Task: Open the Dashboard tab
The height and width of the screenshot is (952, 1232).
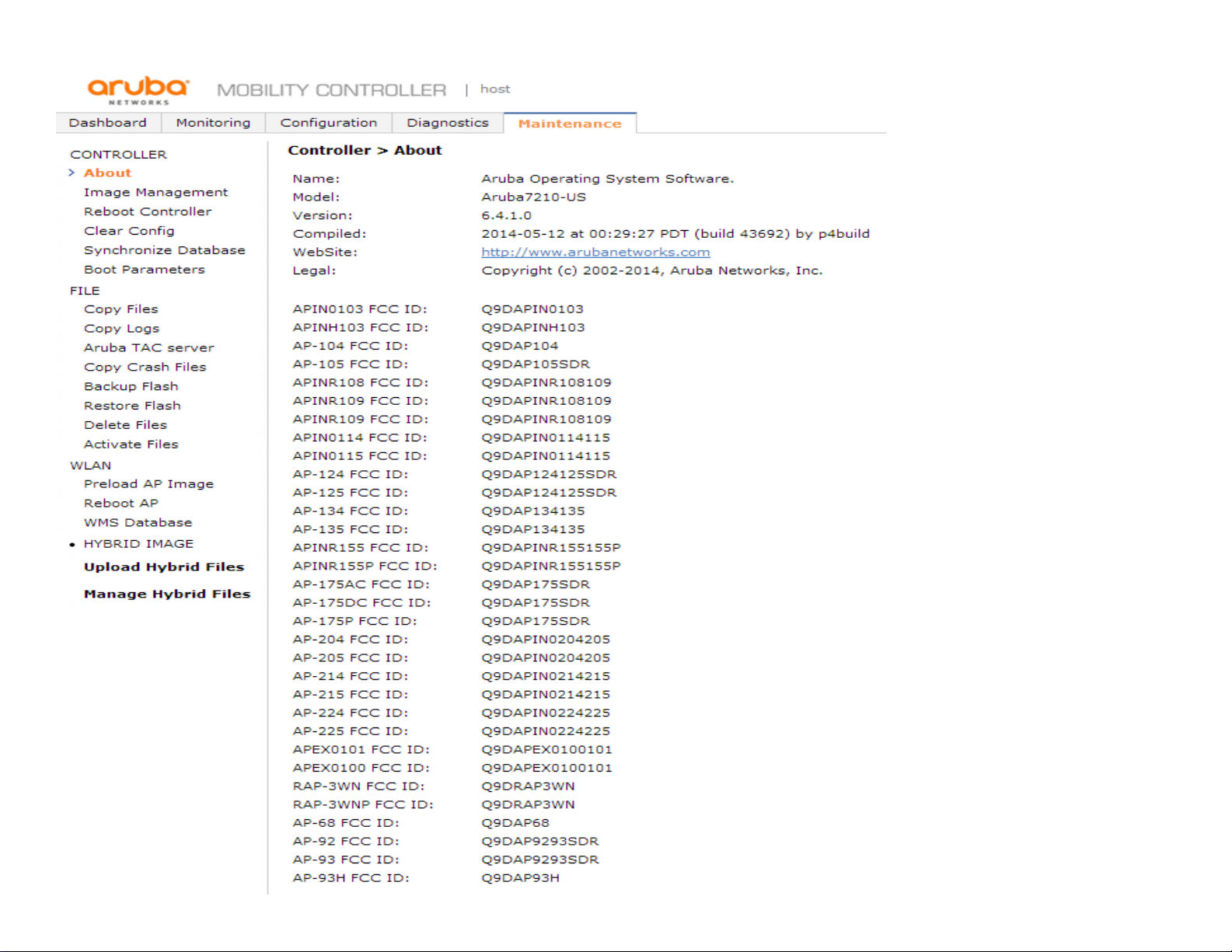Action: (x=108, y=123)
